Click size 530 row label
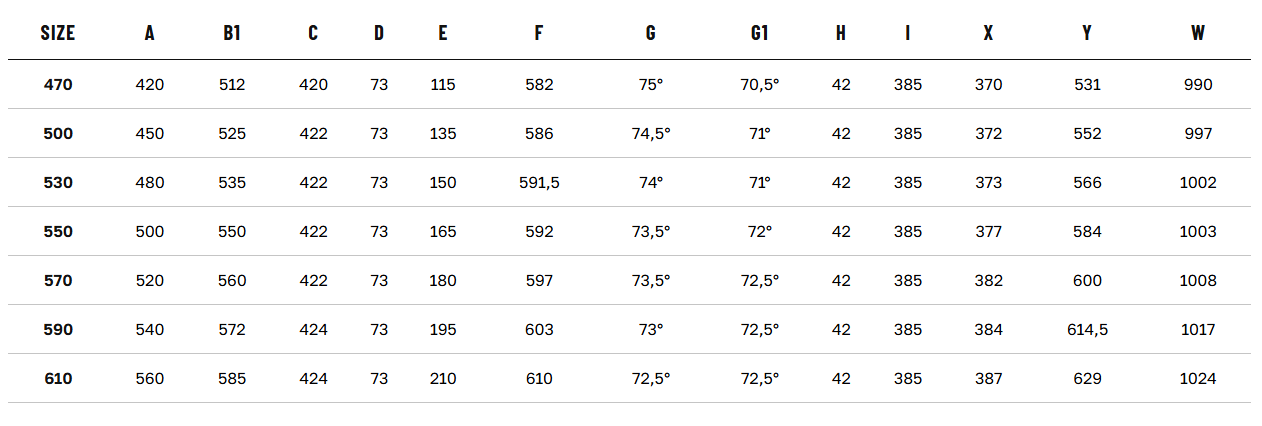 [x=58, y=183]
